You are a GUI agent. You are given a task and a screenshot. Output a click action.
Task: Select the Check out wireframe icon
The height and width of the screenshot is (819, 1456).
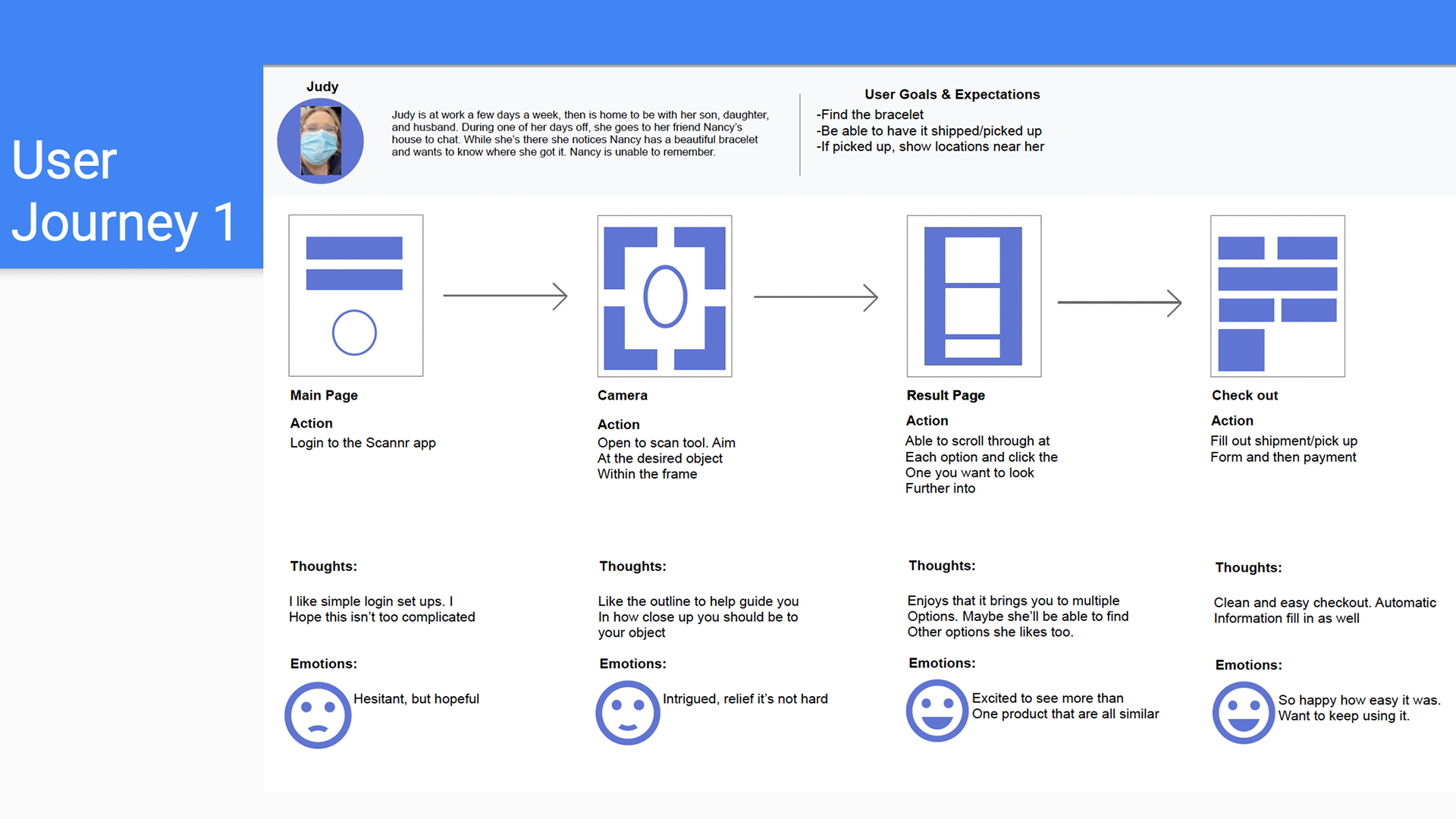click(x=1277, y=296)
